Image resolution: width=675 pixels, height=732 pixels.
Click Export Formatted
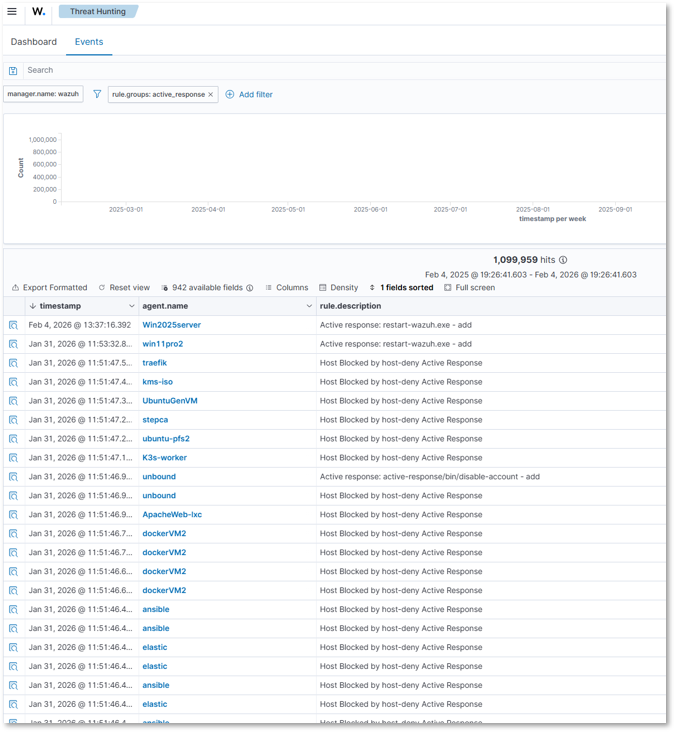coord(49,288)
